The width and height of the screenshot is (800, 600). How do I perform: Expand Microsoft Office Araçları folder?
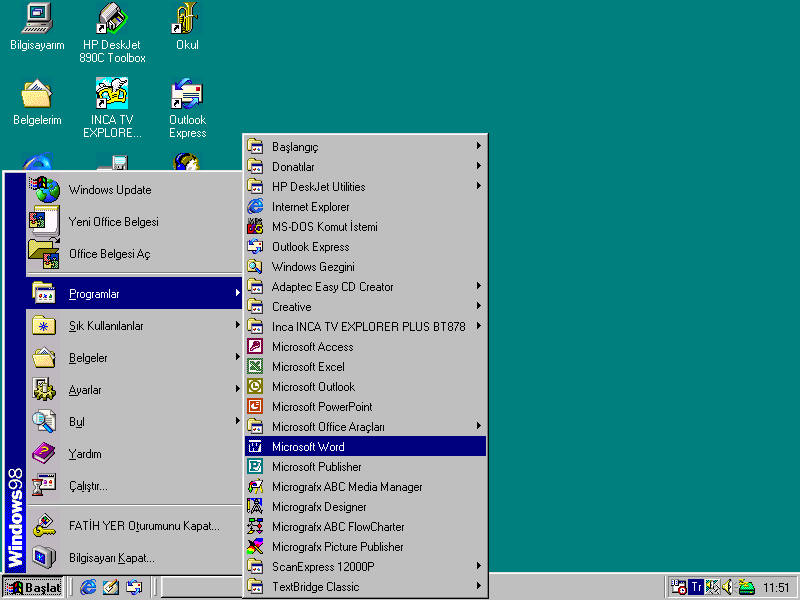coord(365,427)
